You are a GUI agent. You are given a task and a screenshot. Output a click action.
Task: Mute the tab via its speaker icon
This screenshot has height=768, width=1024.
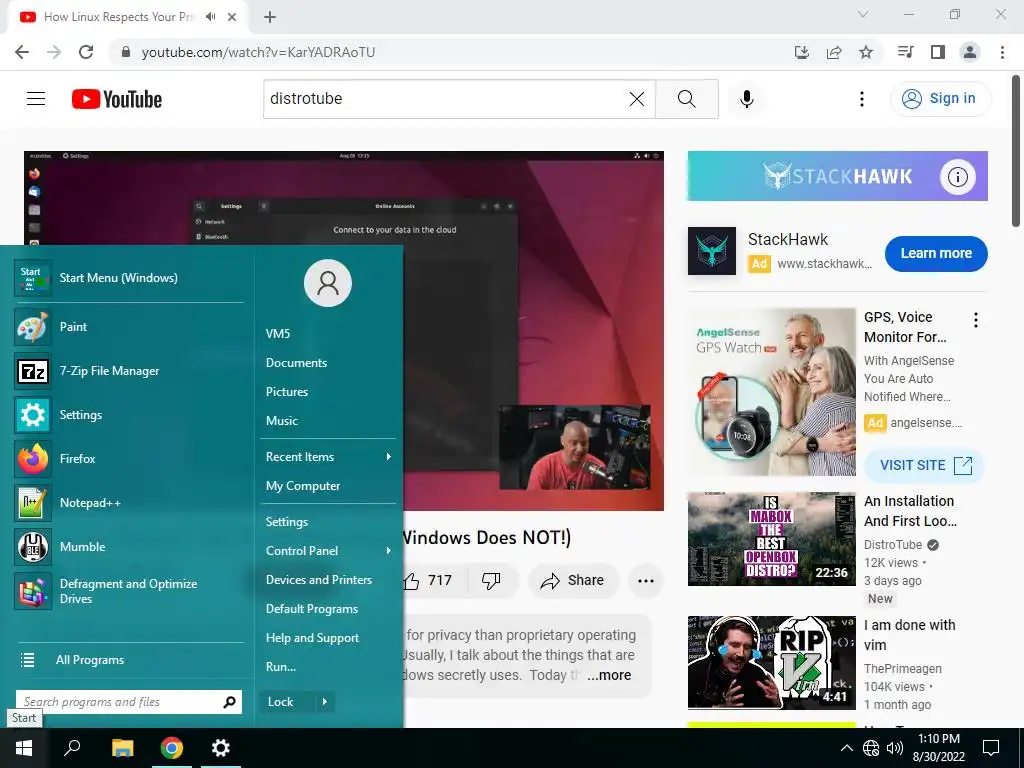[x=210, y=17]
